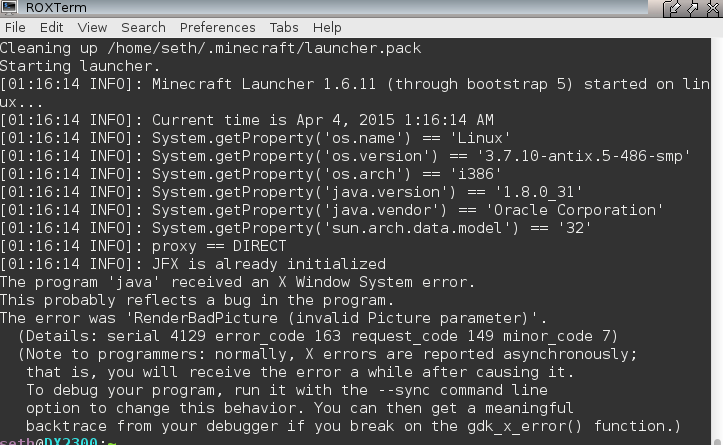This screenshot has height=445, width=723.
Task: Open the Tabs menu
Action: (x=284, y=28)
